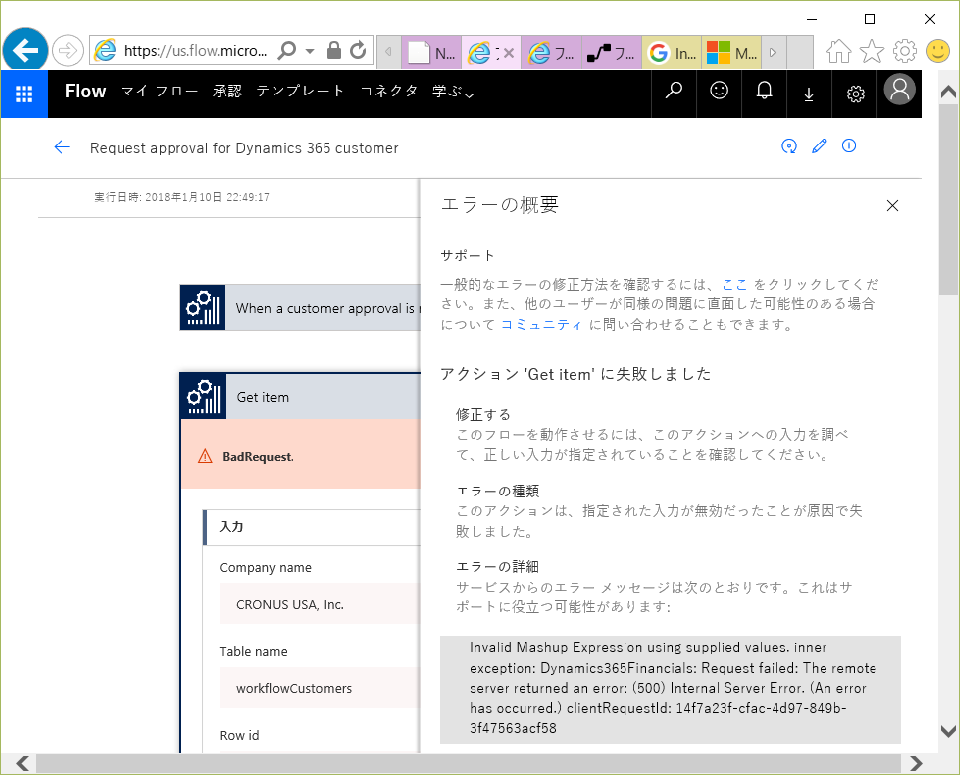Click the Flow header smiley feedback icon
This screenshot has width=960, height=775.
coord(719,92)
